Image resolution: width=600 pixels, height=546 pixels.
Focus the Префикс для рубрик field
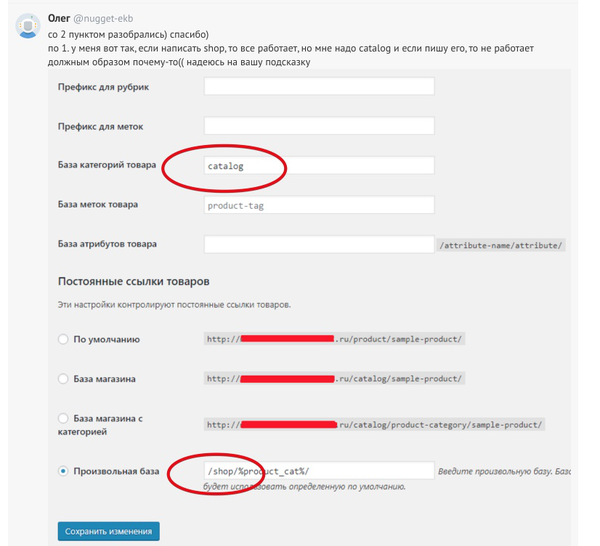click(319, 86)
